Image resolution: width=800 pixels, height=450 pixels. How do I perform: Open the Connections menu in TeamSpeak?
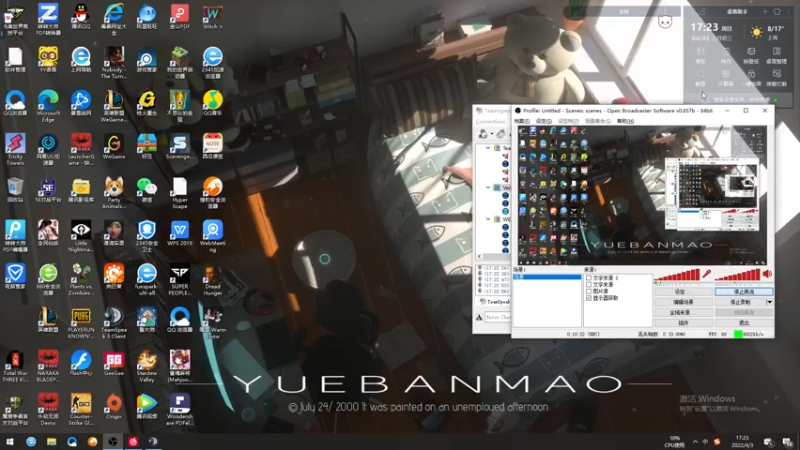click(x=490, y=122)
